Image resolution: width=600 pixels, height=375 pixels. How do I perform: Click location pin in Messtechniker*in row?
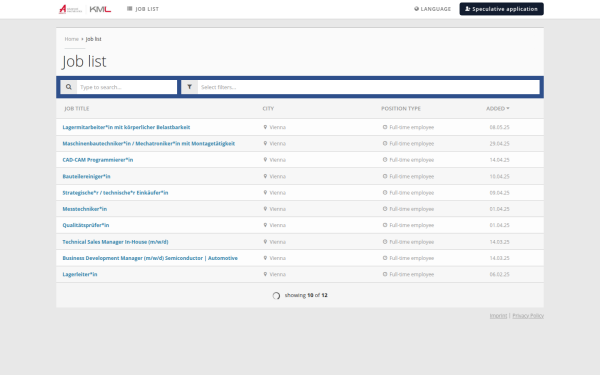pyautogui.click(x=265, y=209)
